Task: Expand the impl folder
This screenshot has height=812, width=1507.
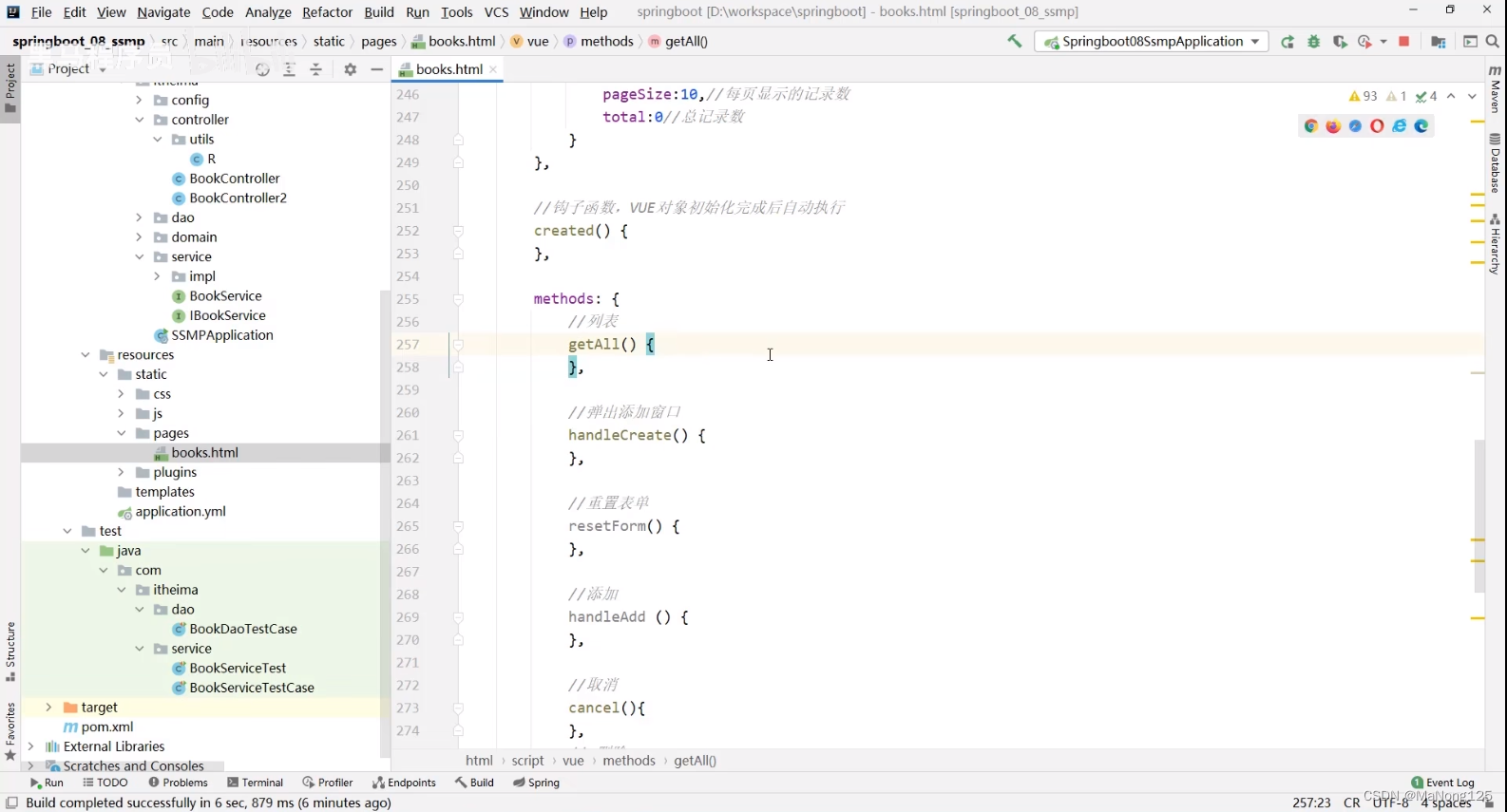Action: coord(157,276)
